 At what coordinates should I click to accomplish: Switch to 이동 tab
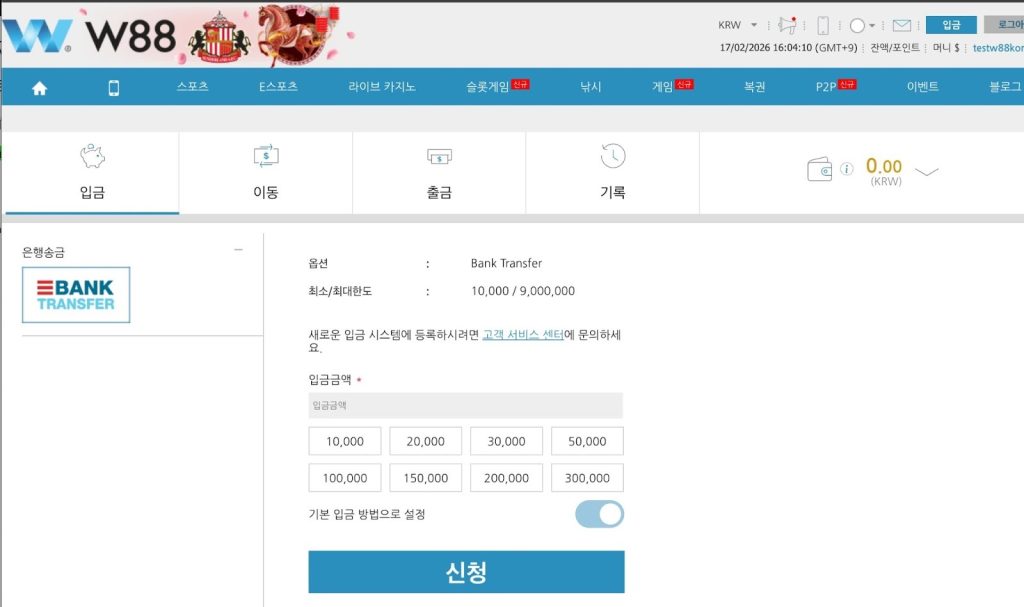(x=266, y=173)
